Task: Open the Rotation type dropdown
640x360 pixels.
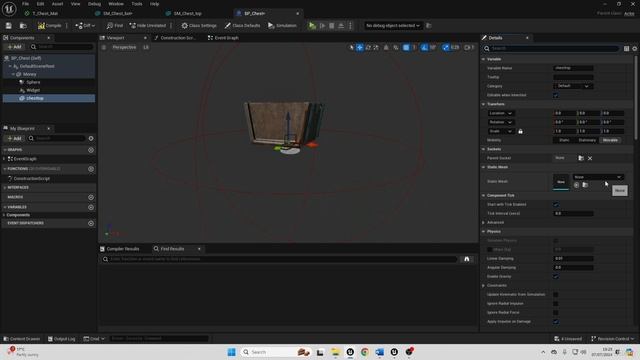Action: pyautogui.click(x=500, y=122)
